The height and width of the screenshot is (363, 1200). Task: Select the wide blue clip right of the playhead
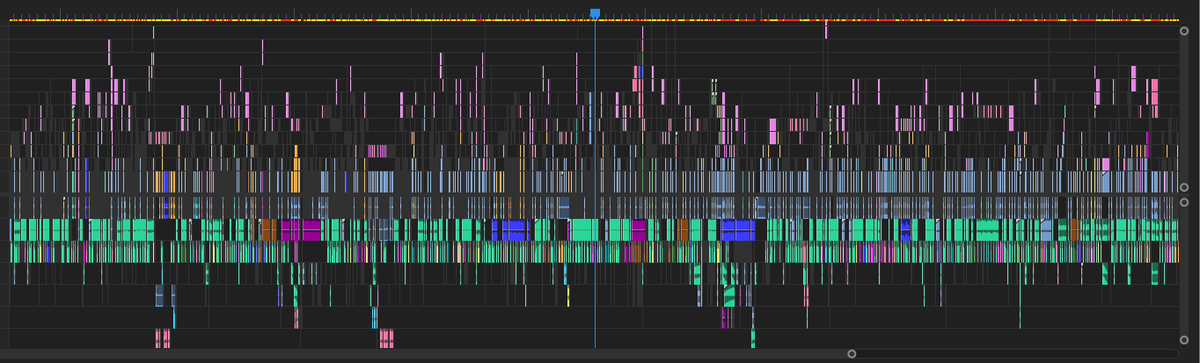pos(738,229)
